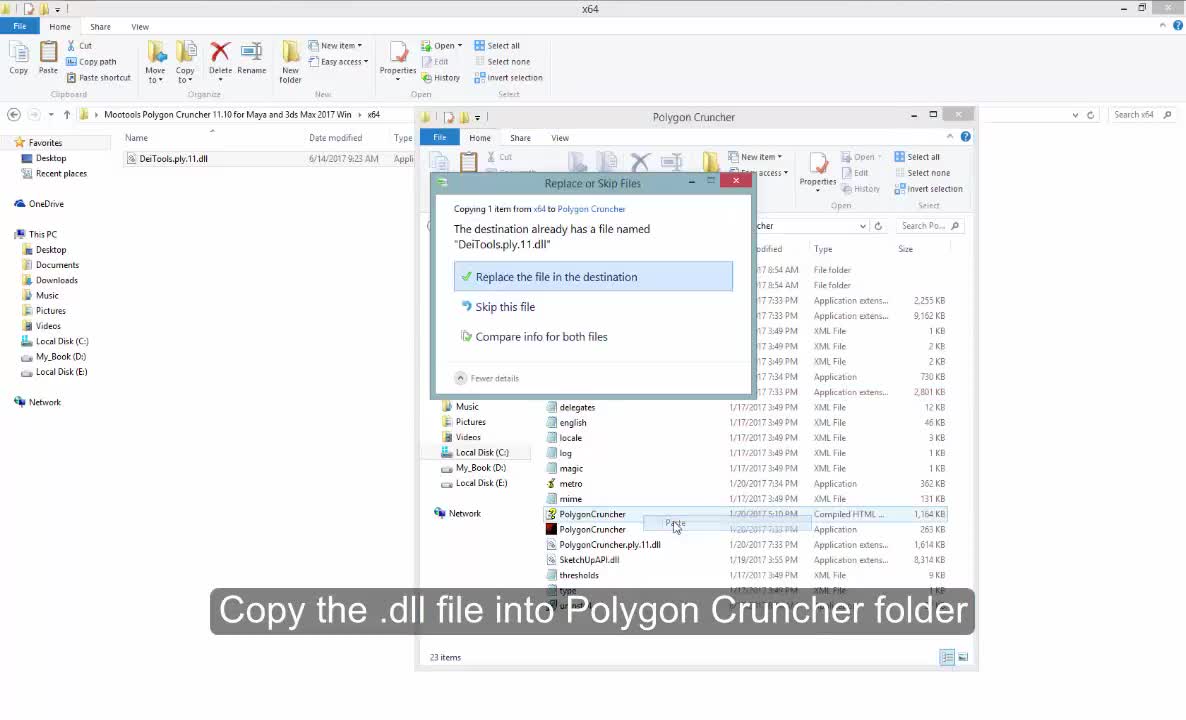Choose Compare info for both files
Viewport: 1186px width, 720px height.
point(541,337)
